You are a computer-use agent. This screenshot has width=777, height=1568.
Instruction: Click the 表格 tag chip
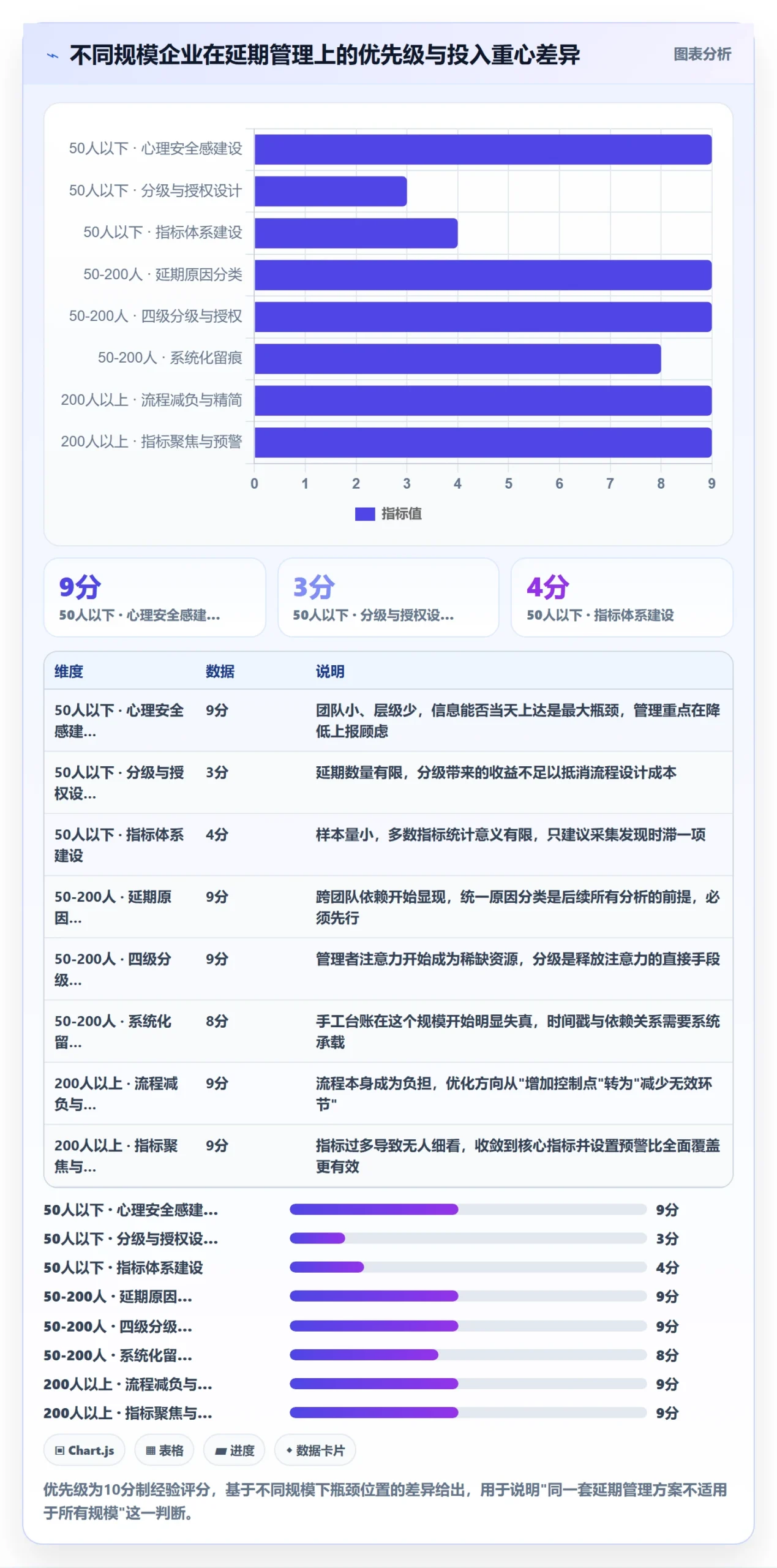[164, 1450]
